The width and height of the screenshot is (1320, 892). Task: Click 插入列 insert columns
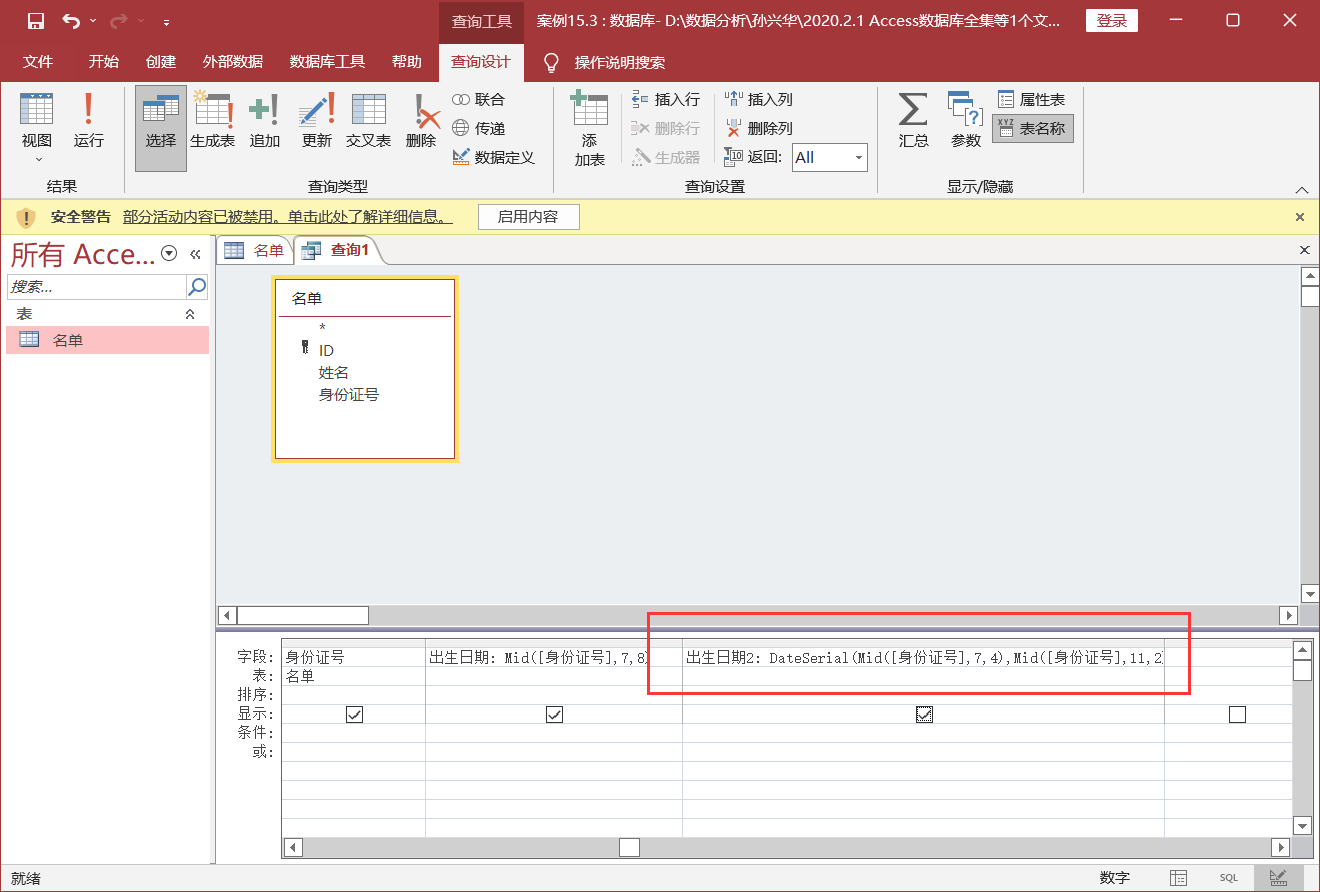coord(758,99)
